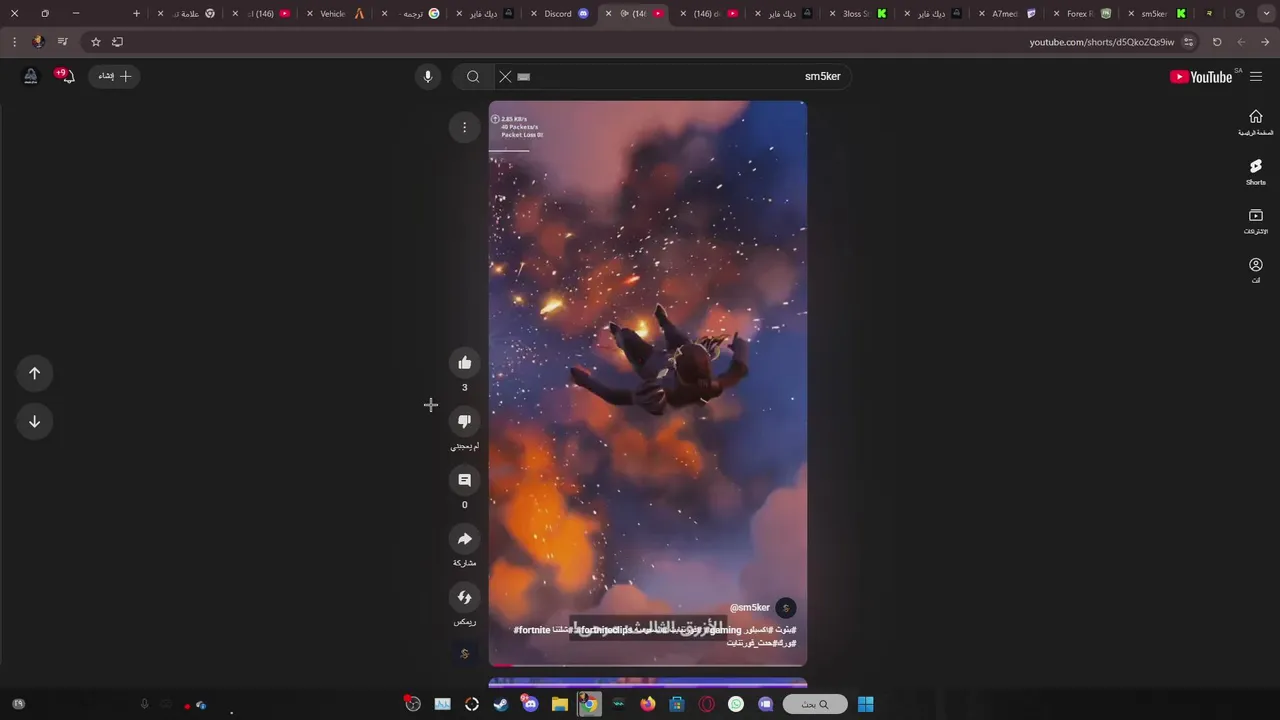Reload the page in browser toolbar
Viewport: 1280px width, 720px height.
pyautogui.click(x=1217, y=42)
